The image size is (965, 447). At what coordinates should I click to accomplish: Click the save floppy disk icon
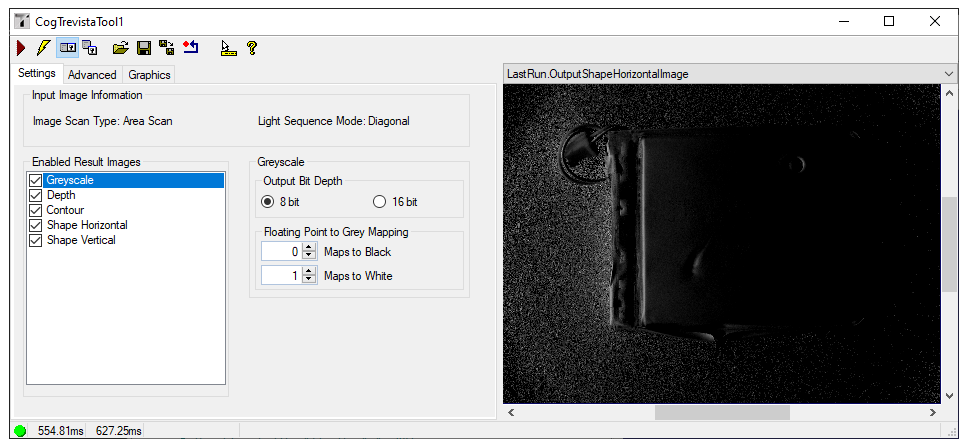tap(143, 47)
